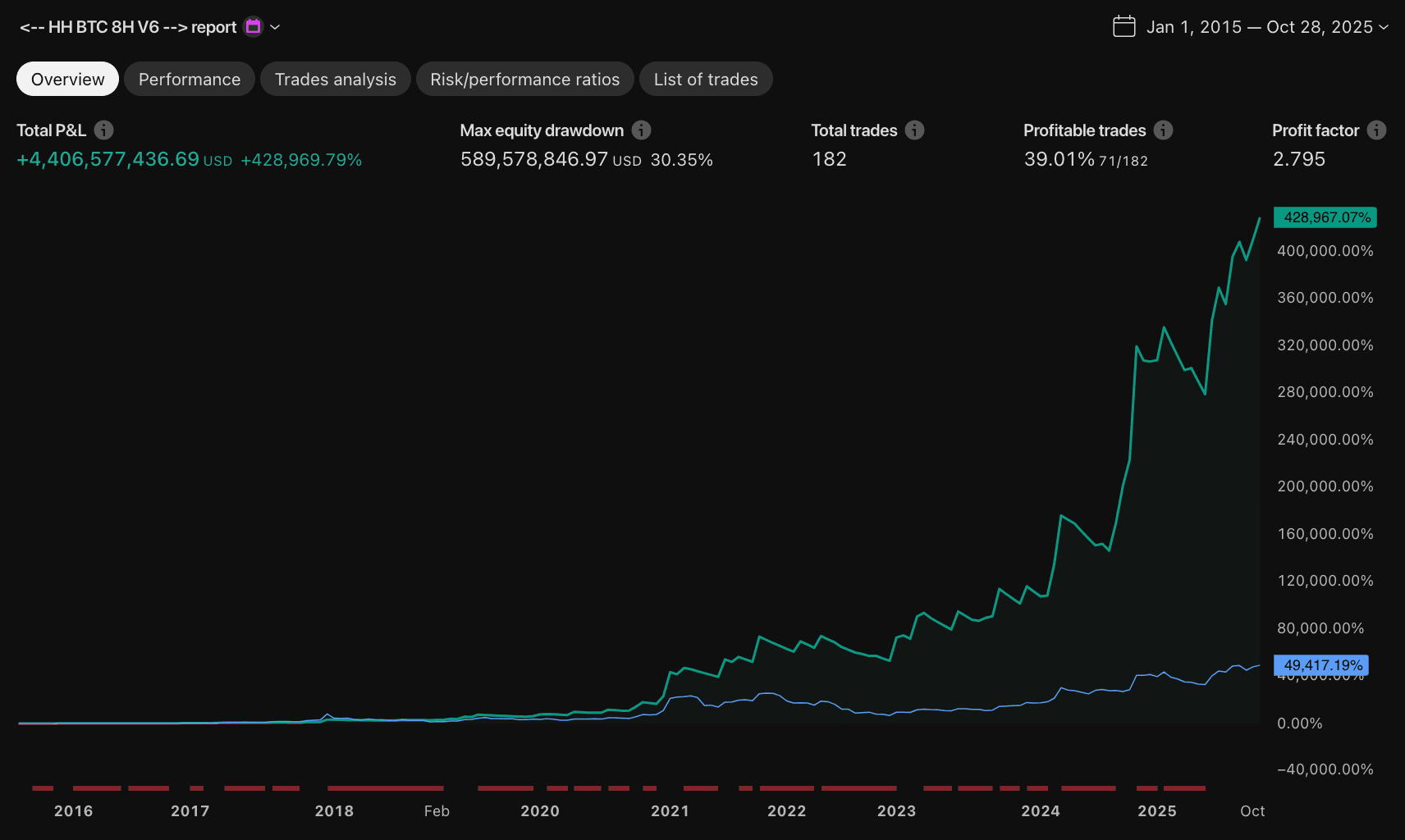The image size is (1405, 840).
Task: Click the Jan 1, 2015 — Oct 28, 2025 range selector
Action: click(1264, 26)
